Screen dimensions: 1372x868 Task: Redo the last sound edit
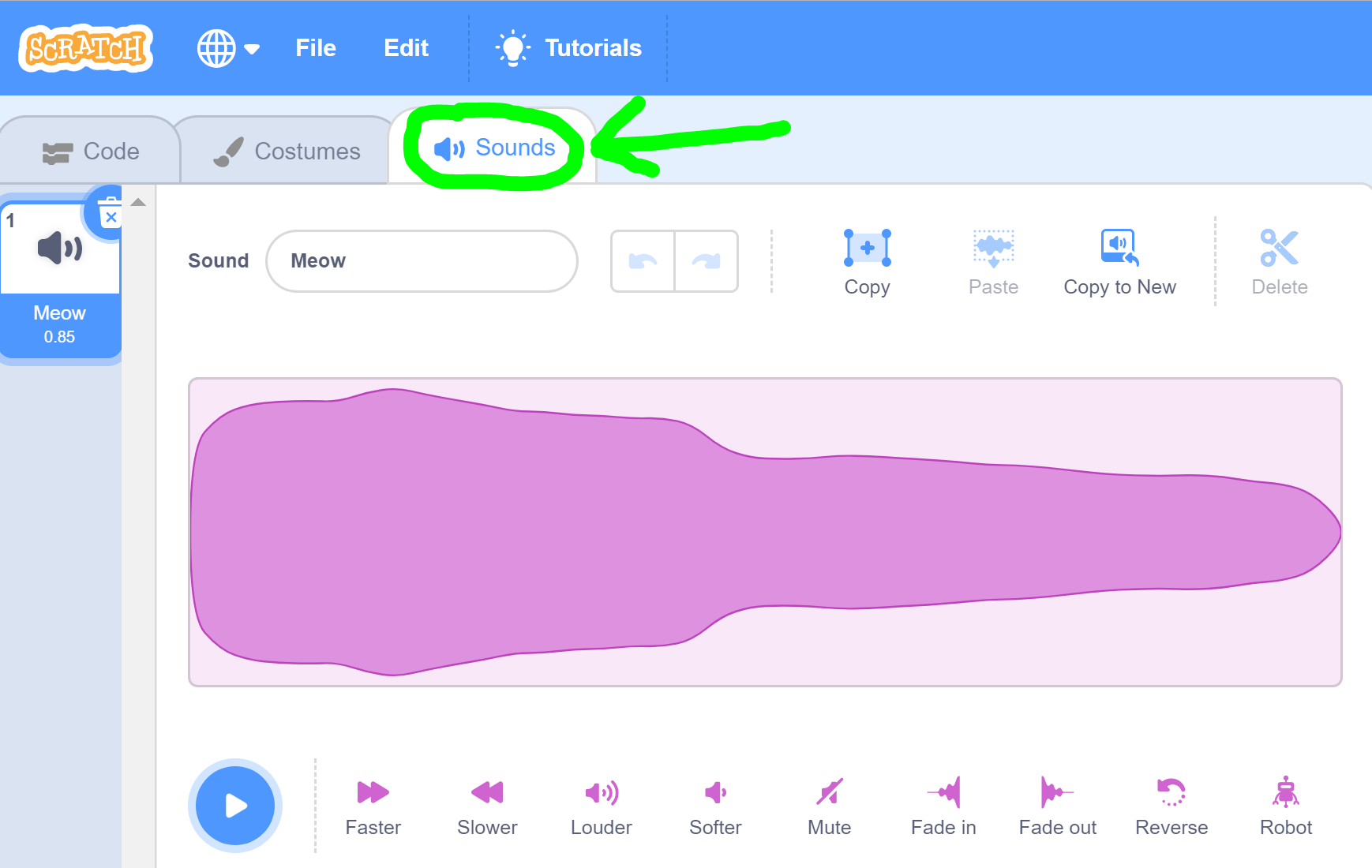coord(707,261)
